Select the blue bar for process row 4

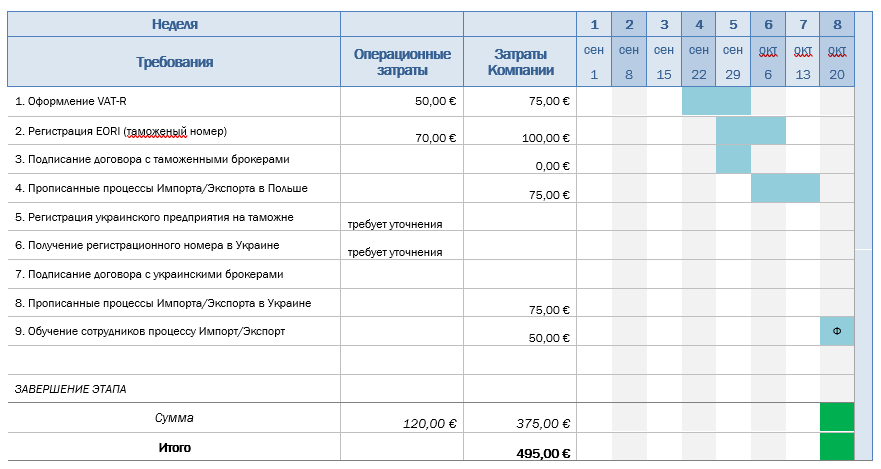click(x=785, y=188)
